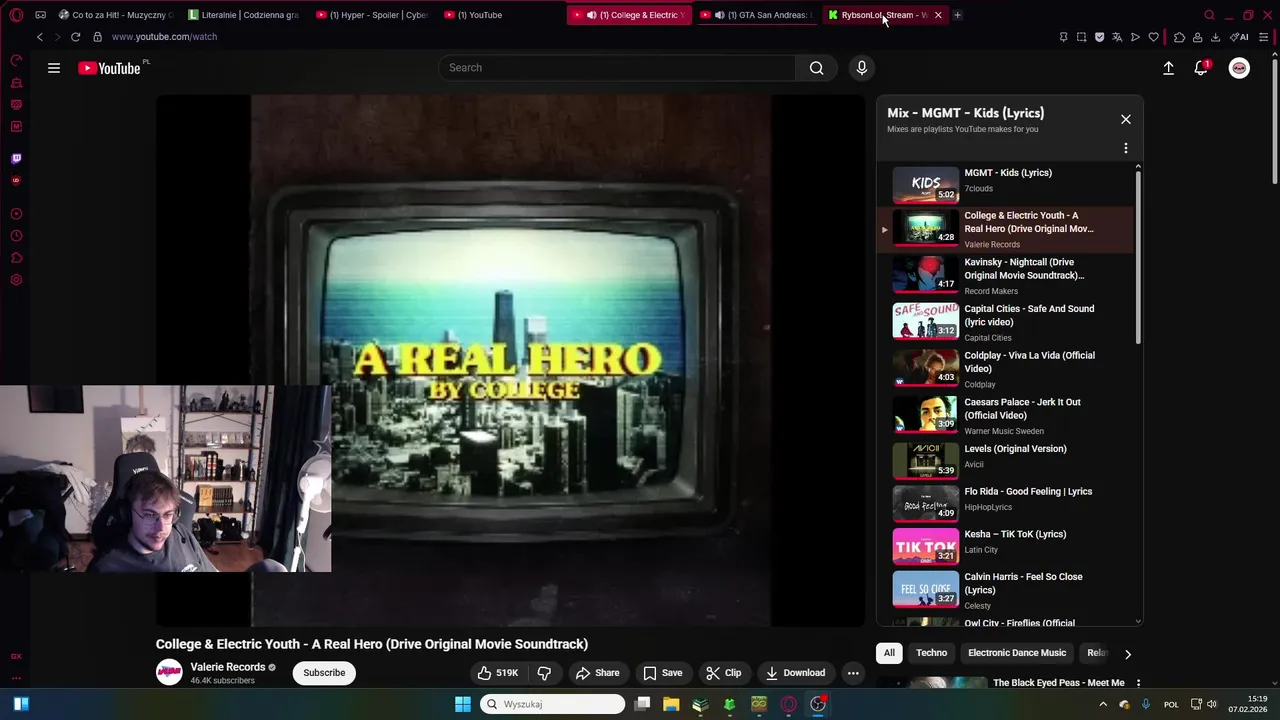Open the snapshot tool in the address bar
Screen dimensions: 1280x720
pyautogui.click(x=1081, y=37)
